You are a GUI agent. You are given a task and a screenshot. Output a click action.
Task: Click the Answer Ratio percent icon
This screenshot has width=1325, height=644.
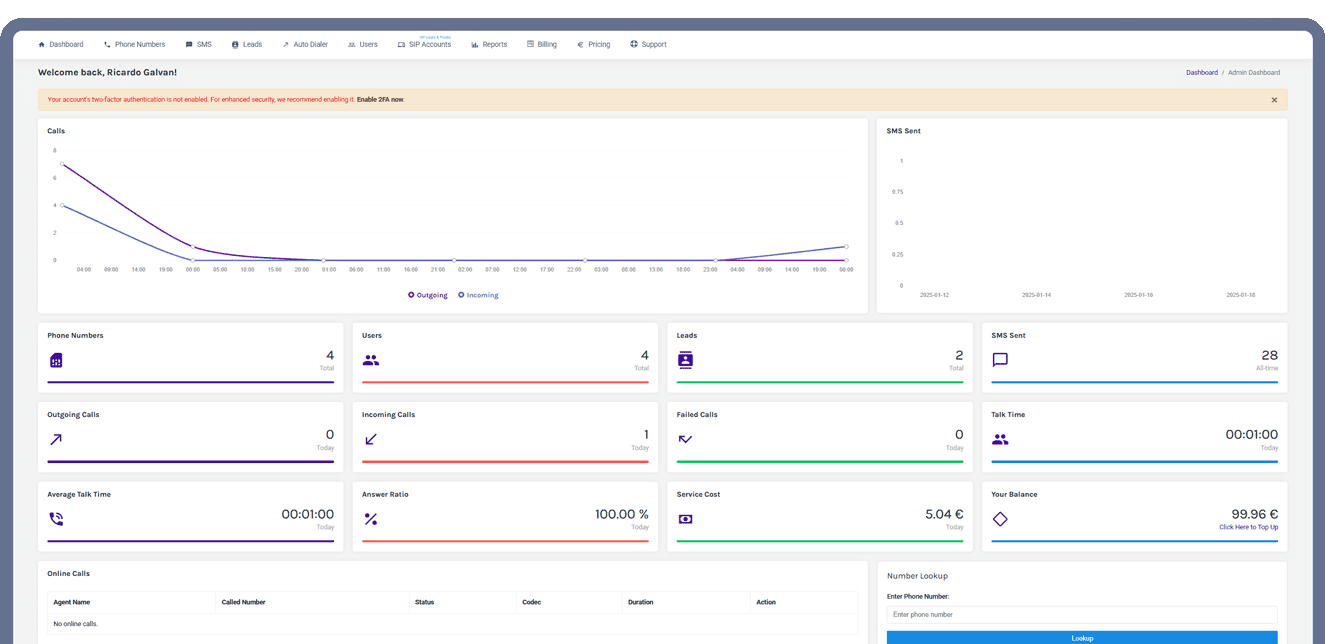(371, 519)
